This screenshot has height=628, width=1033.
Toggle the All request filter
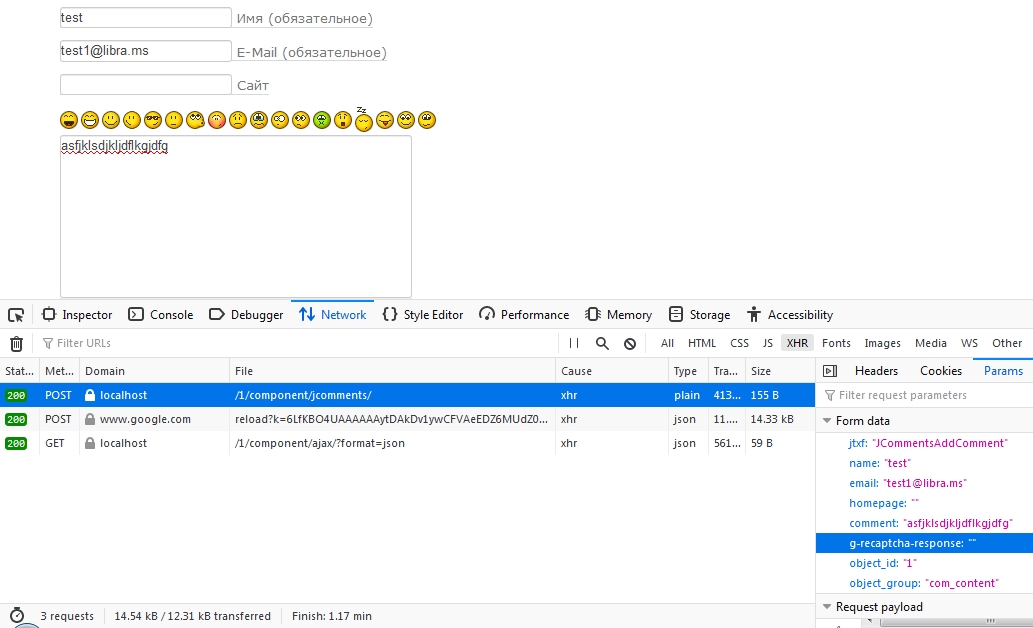tap(667, 343)
